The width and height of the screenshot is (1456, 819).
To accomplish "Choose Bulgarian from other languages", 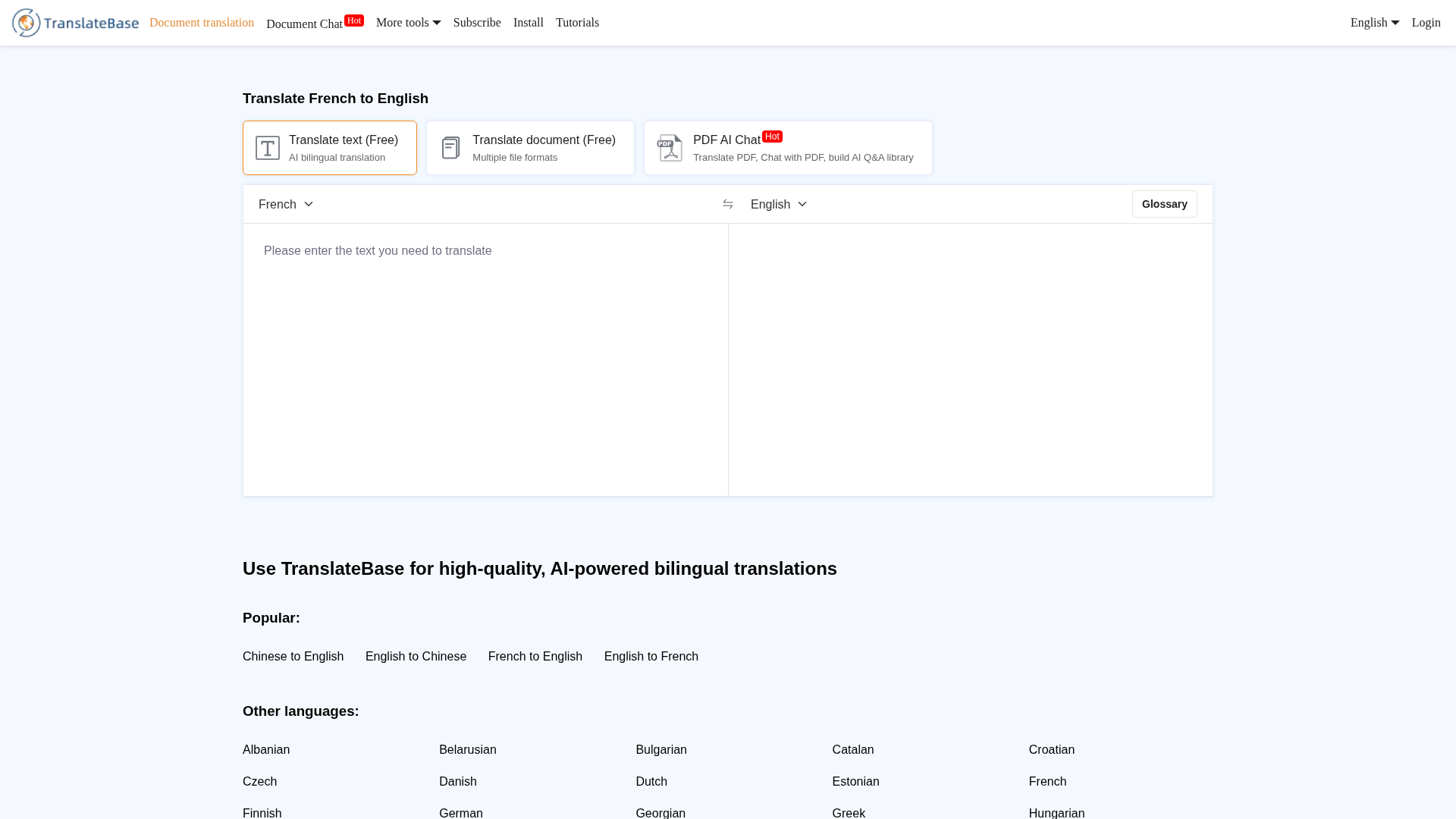I will [x=661, y=750].
